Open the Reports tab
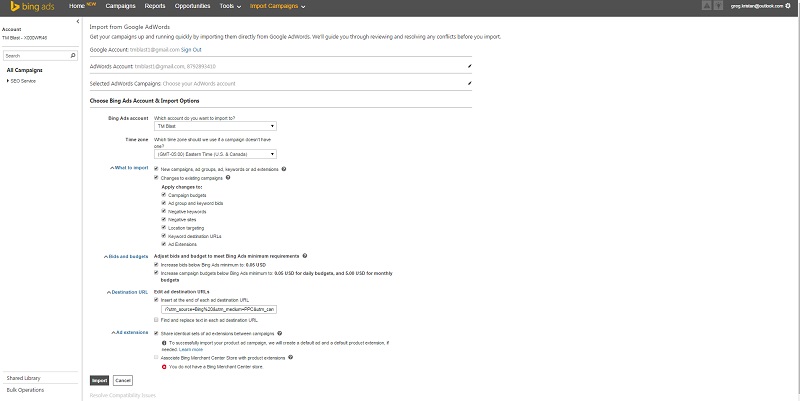The height and width of the screenshot is (401, 800). tap(155, 6)
